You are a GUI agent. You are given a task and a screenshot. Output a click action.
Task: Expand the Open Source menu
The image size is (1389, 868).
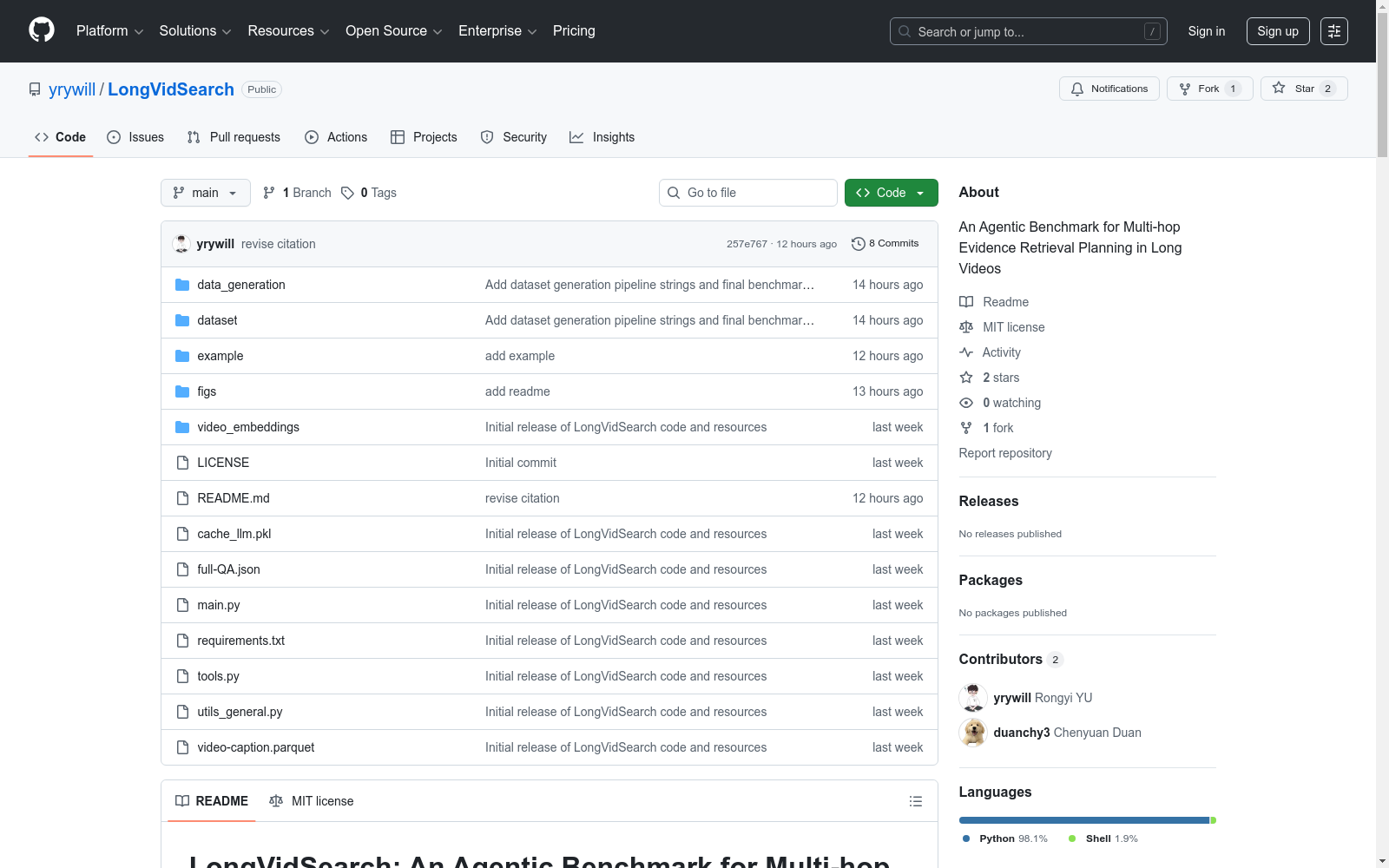[394, 31]
